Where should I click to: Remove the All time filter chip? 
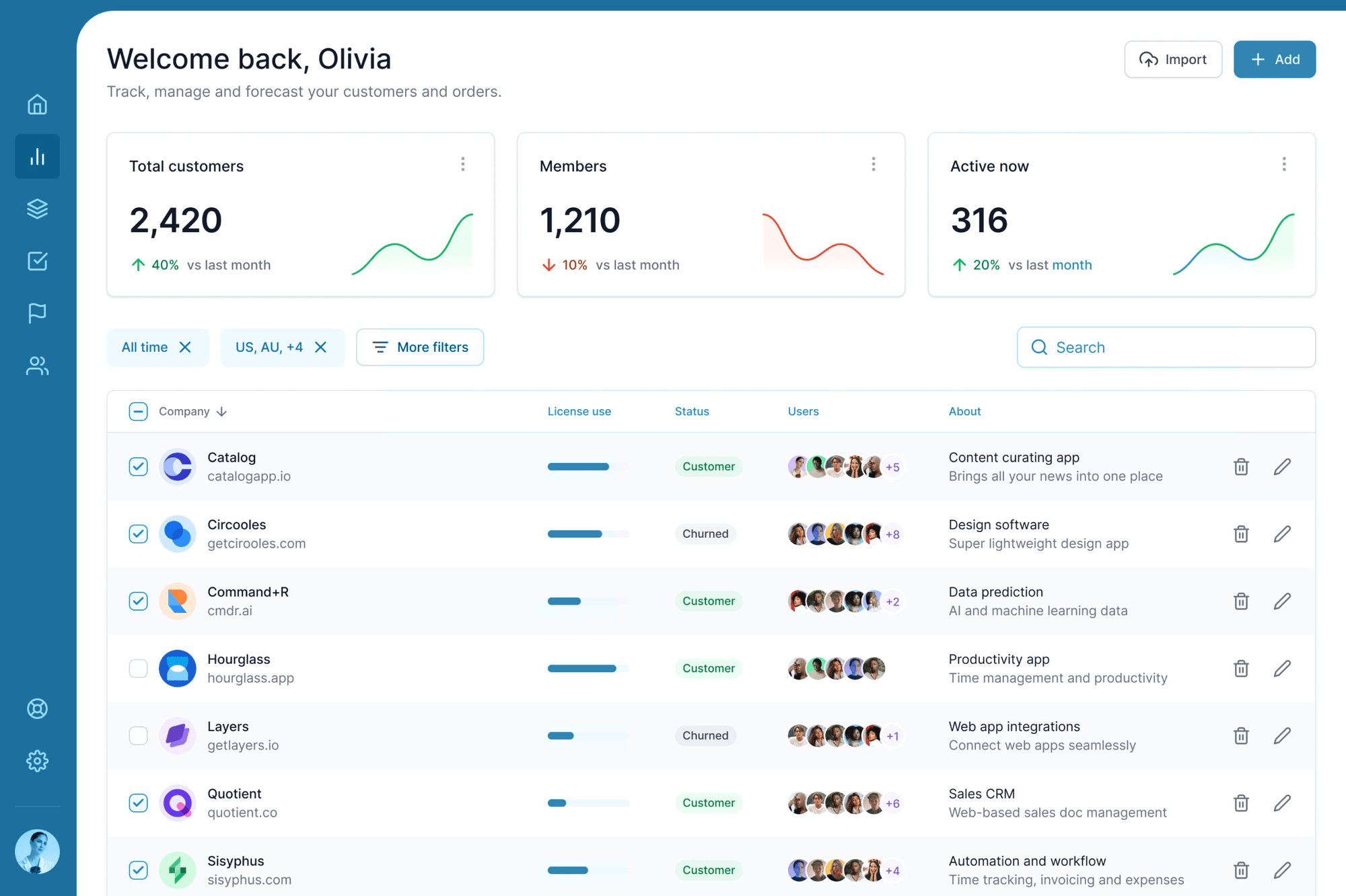click(x=185, y=347)
